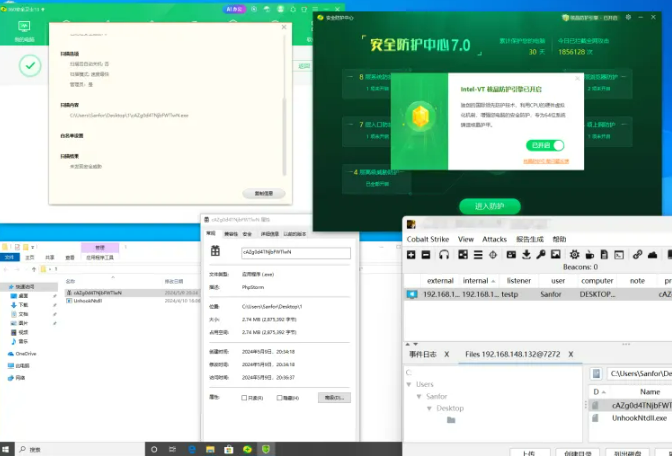Click the orange link under Intel-VT toggle

(546, 161)
